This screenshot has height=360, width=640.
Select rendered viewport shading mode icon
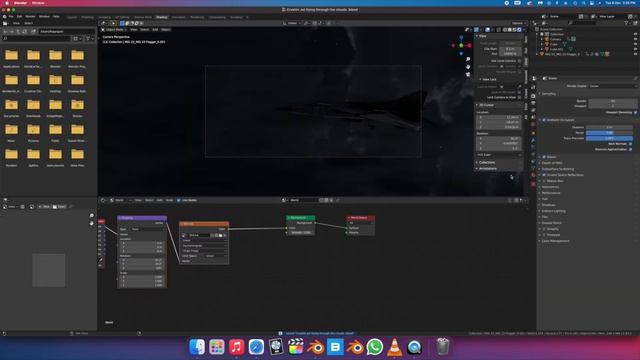coord(519,30)
